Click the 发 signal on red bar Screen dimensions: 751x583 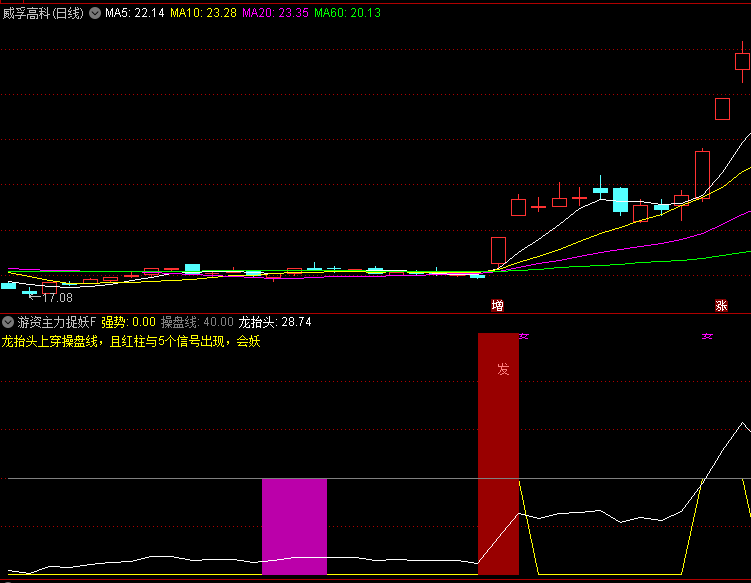[x=503, y=369]
